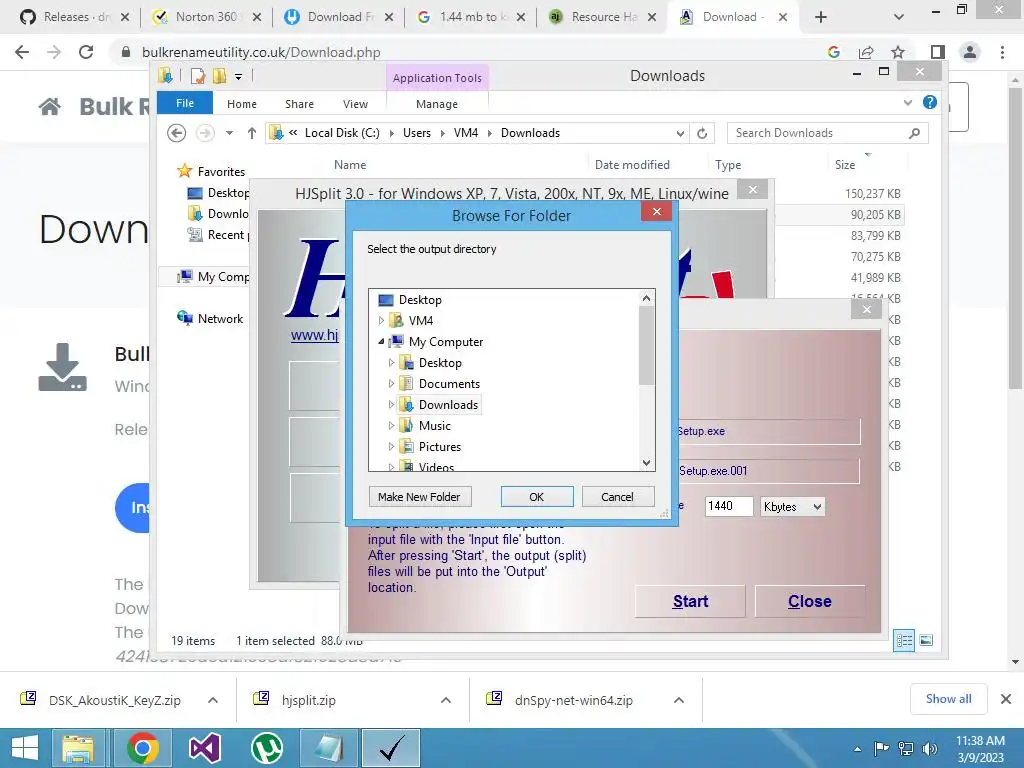Viewport: 1024px width, 768px height.
Task: Open View ribbon tab
Action: pyautogui.click(x=355, y=104)
